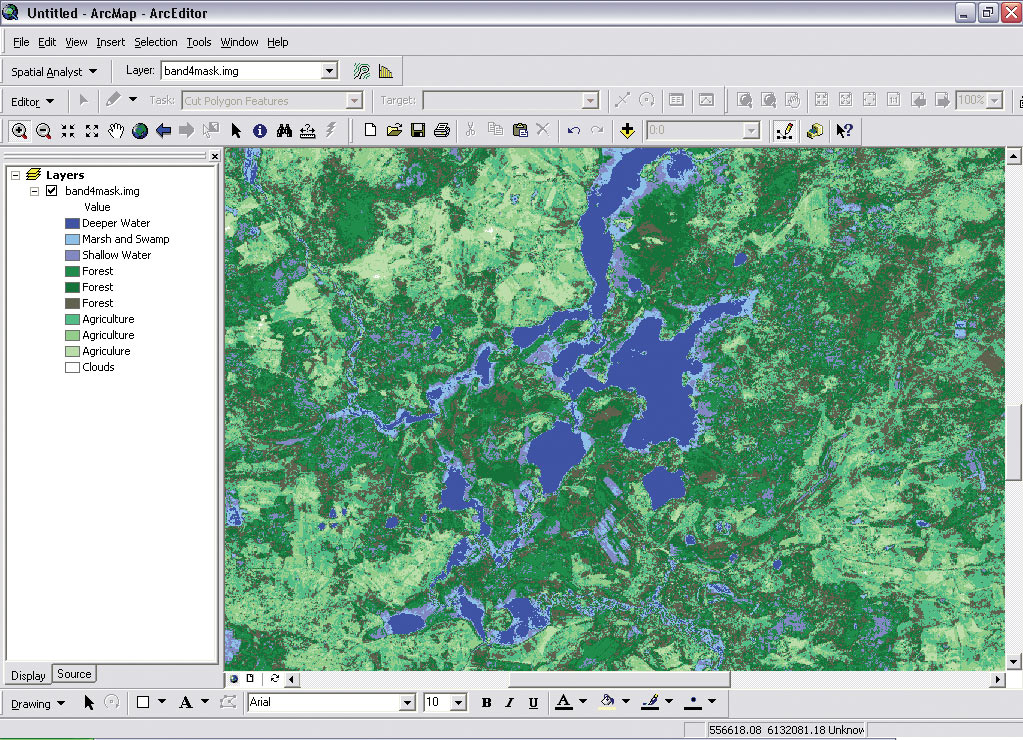Select the Pan hand tool
Screen dimensions: 1023x740
tap(116, 130)
